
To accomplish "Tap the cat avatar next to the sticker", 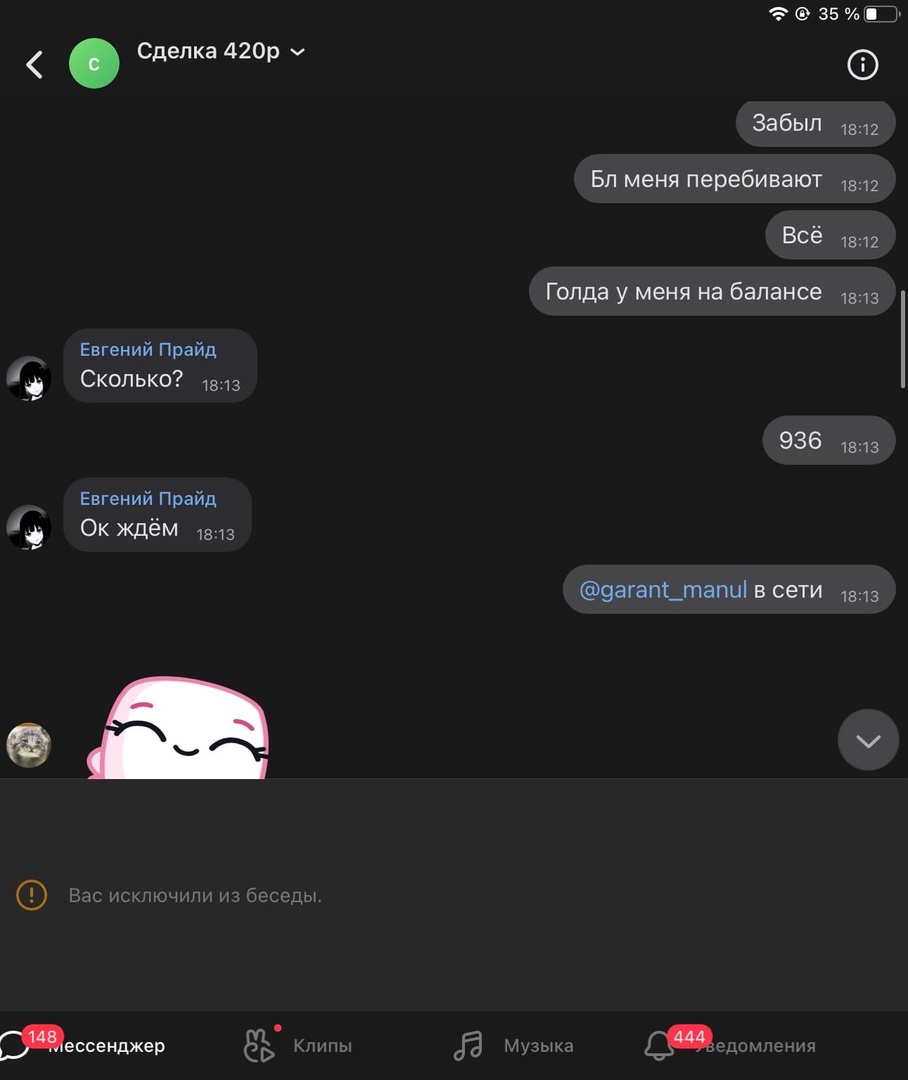I will click(x=28, y=745).
